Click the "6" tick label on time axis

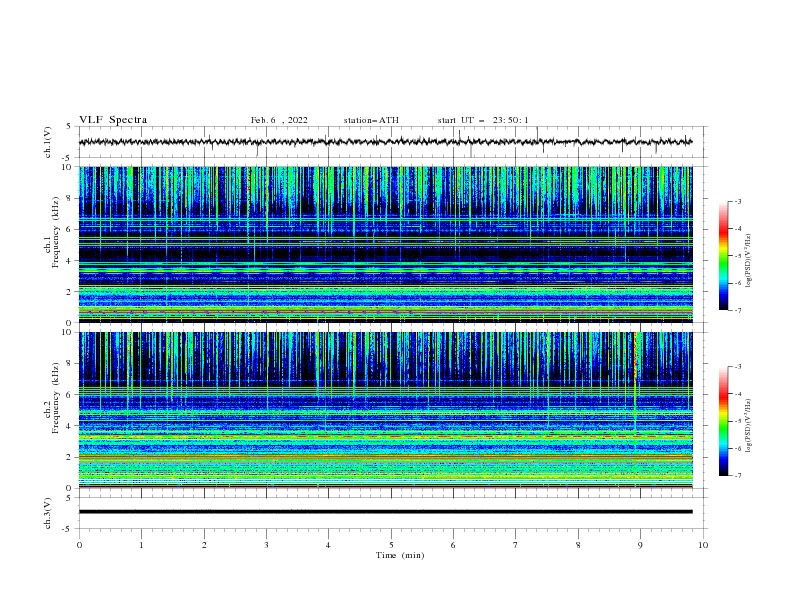click(x=453, y=545)
